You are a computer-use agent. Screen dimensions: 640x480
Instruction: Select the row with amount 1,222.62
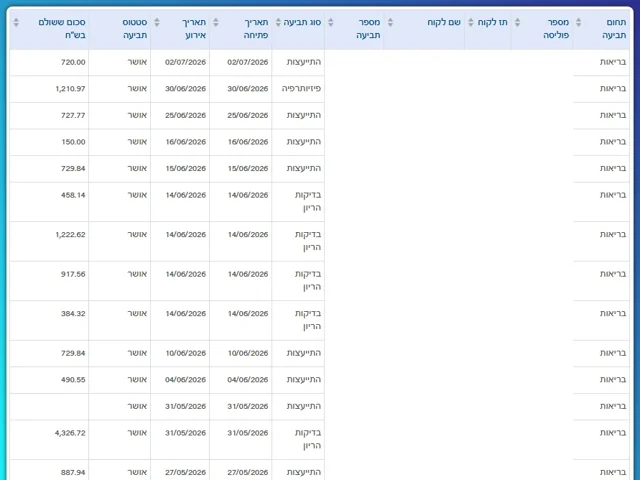pos(320,241)
